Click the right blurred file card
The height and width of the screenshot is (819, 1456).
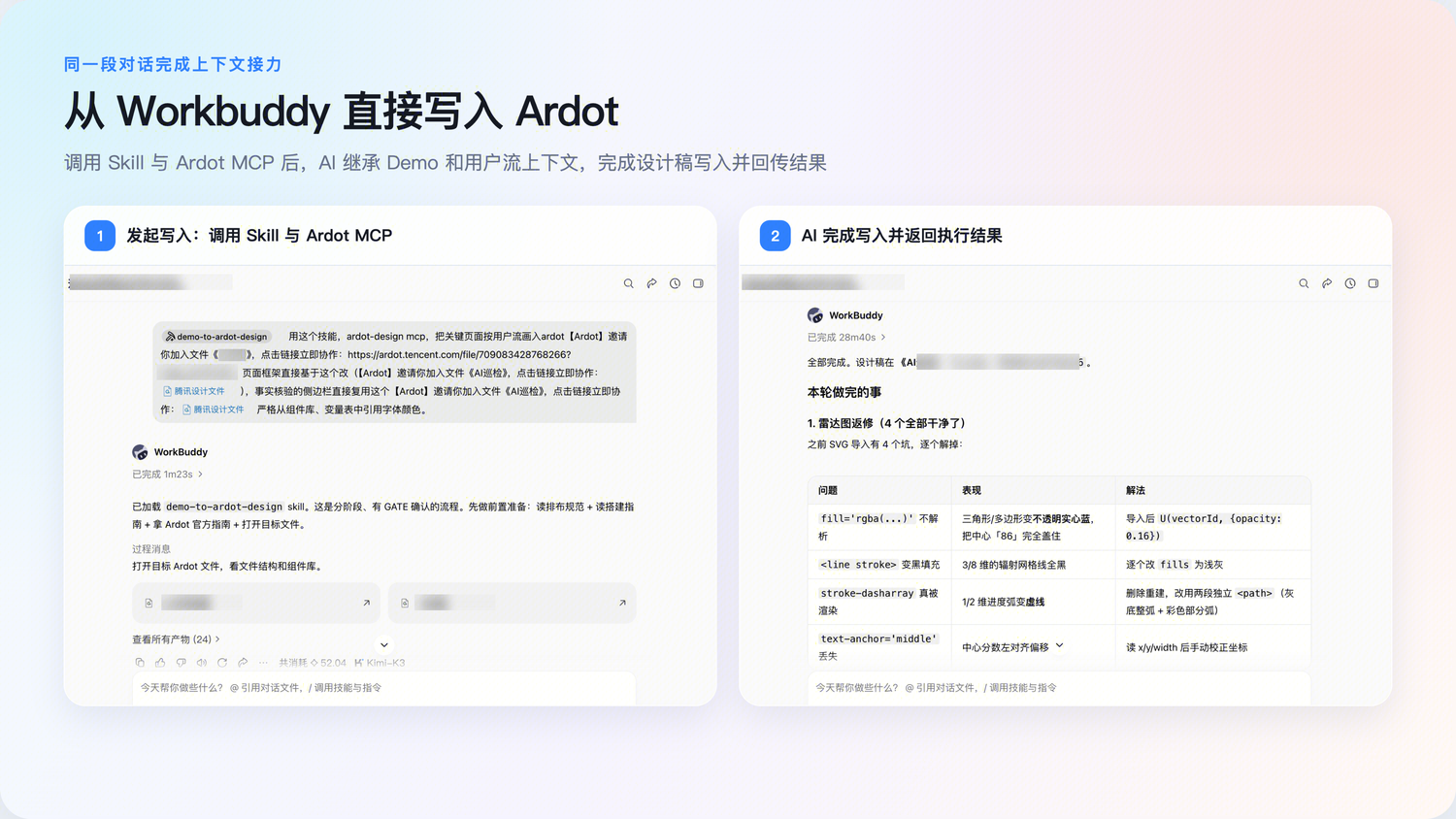(513, 603)
